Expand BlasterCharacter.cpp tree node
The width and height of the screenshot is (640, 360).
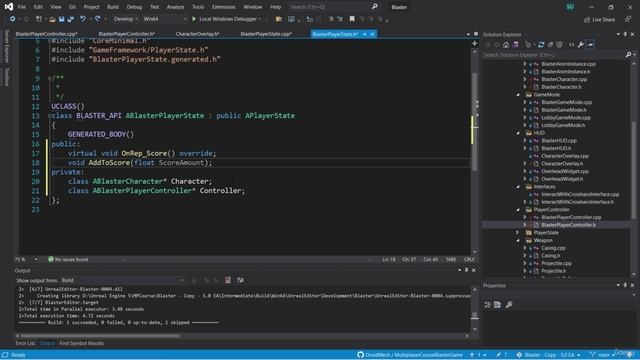tap(525, 79)
